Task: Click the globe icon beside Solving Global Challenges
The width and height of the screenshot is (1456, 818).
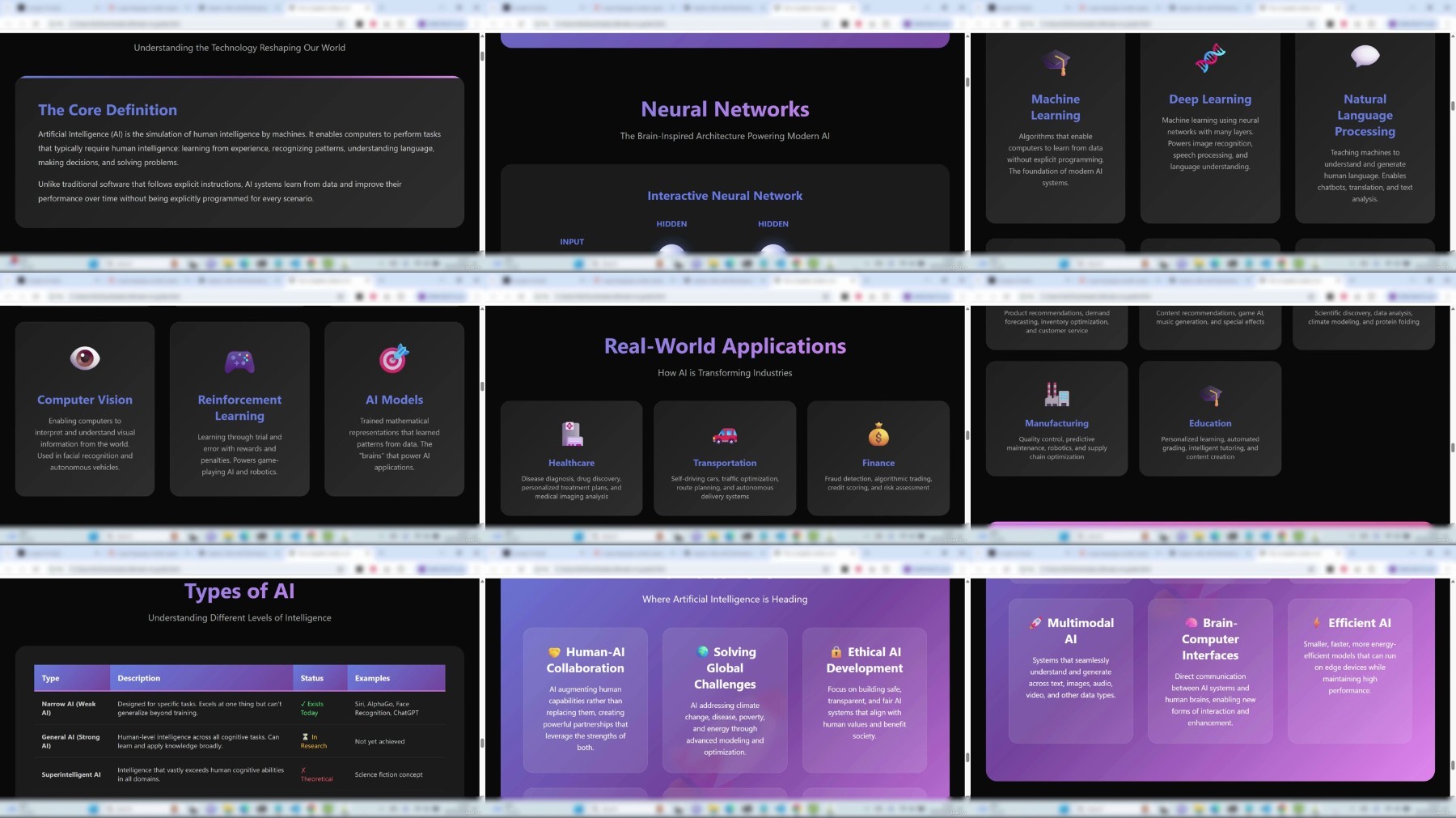Action: pos(703,651)
